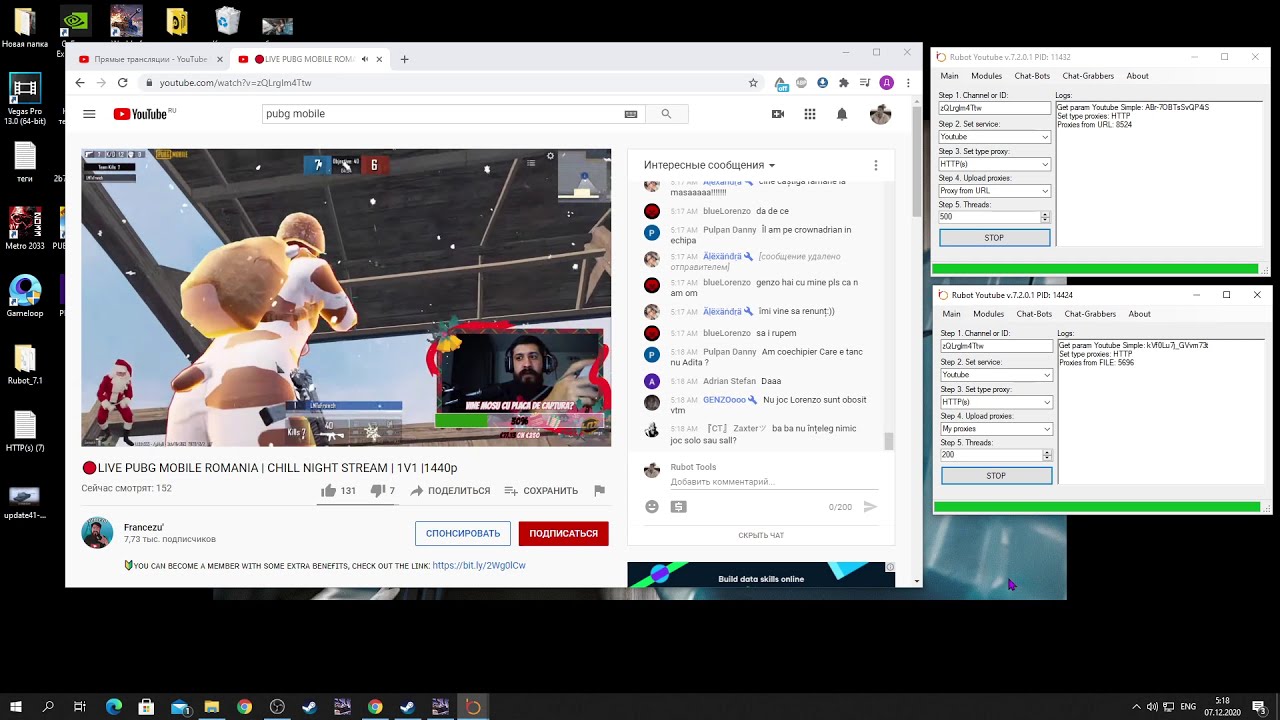Screen dimensions: 1280x720
Task: Click the СПОНСИРОВАТЬ button
Action: pyautogui.click(x=463, y=534)
